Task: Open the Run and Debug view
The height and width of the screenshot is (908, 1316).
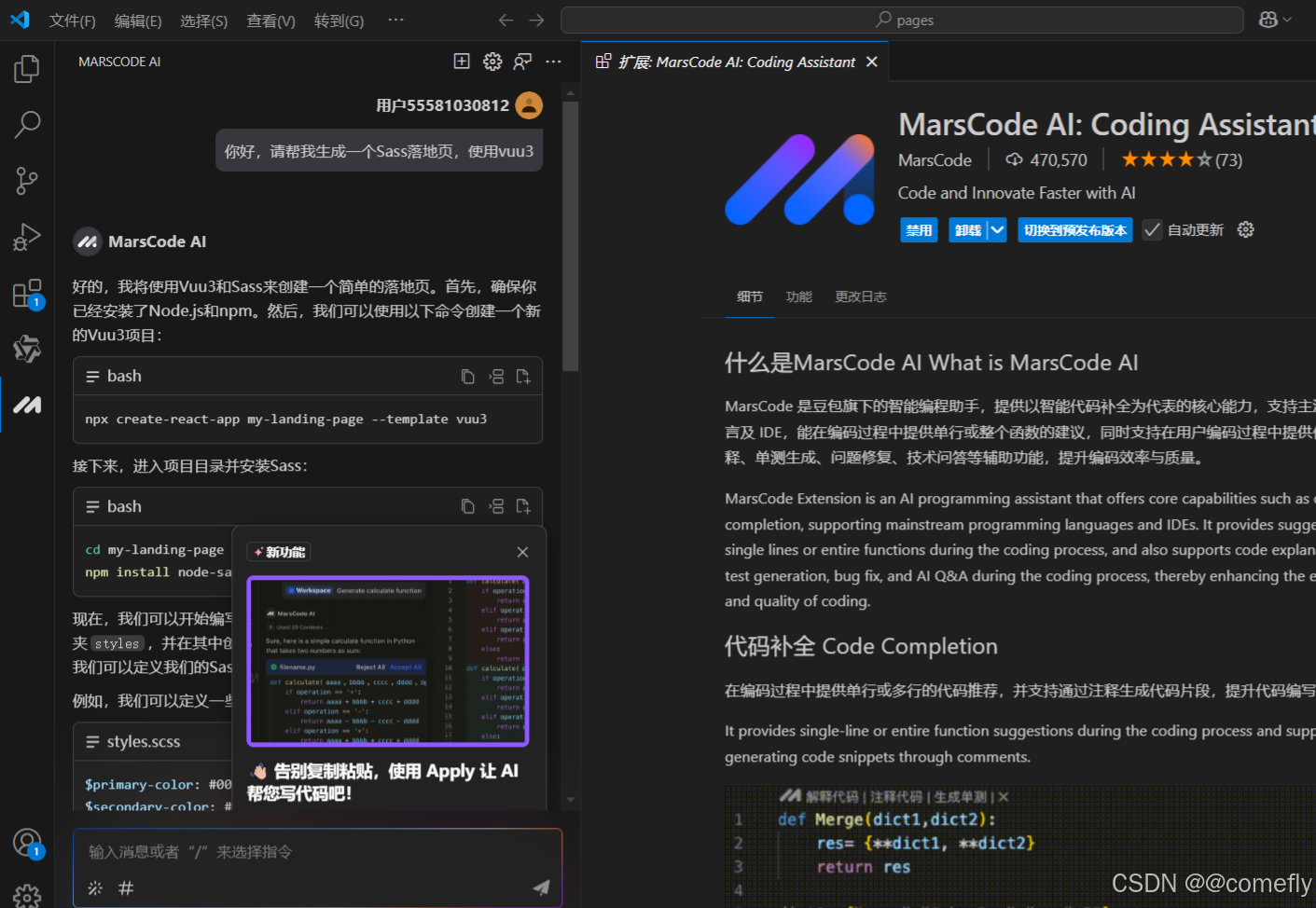Action: tap(27, 237)
